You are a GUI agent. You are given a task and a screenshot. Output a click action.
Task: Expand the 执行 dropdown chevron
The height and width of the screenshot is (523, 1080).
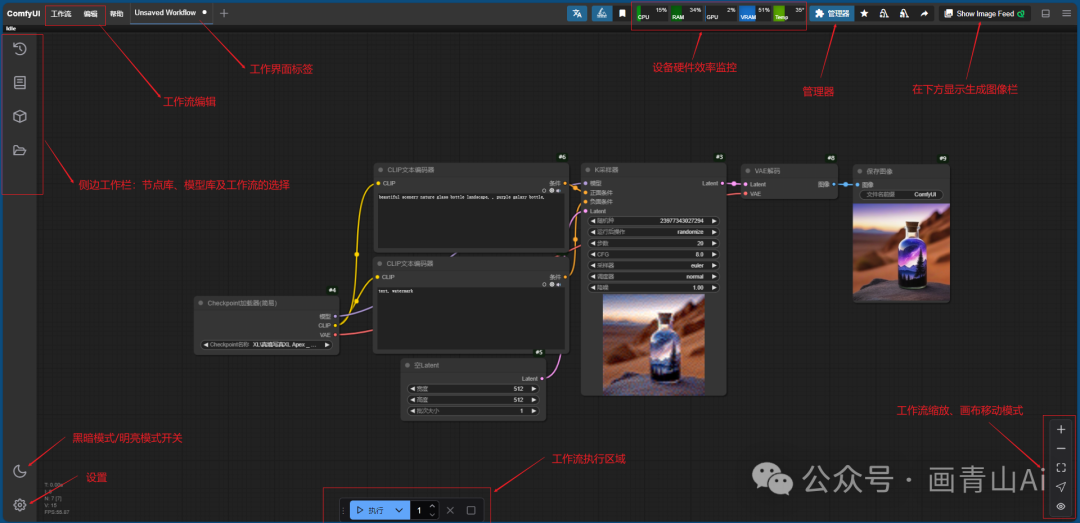pos(398,511)
